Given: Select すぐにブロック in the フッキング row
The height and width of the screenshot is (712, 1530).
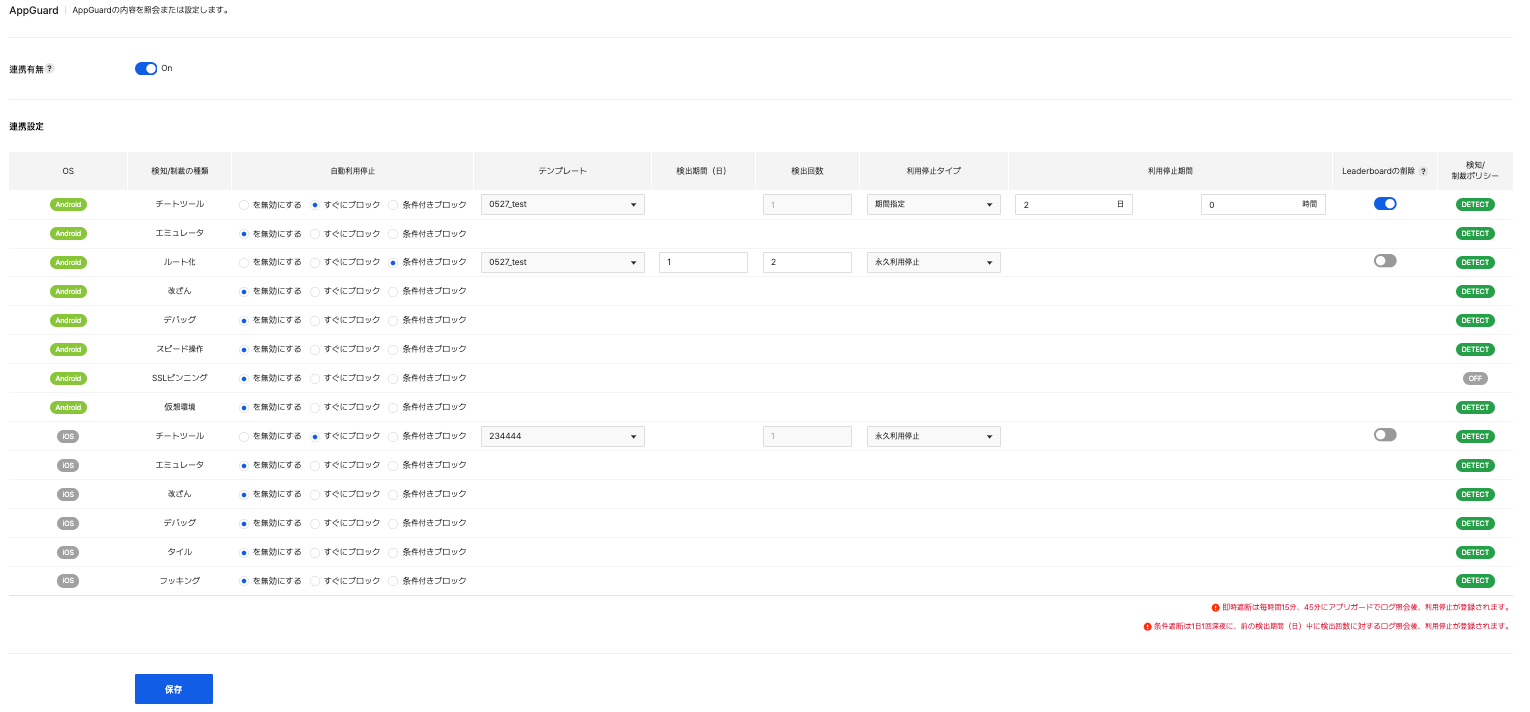Looking at the screenshot, I should [315, 582].
